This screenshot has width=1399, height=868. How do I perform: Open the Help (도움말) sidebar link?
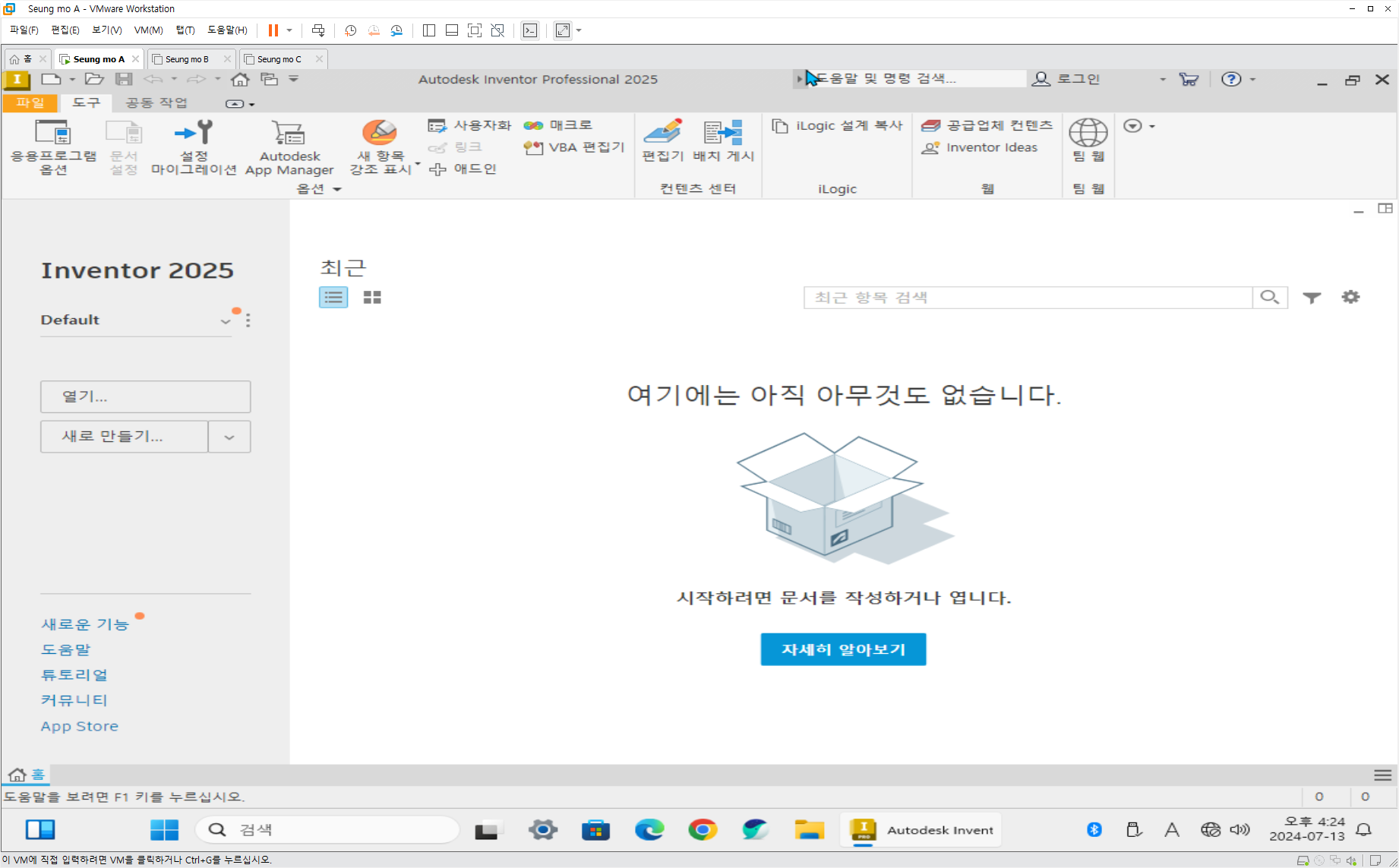click(x=65, y=650)
